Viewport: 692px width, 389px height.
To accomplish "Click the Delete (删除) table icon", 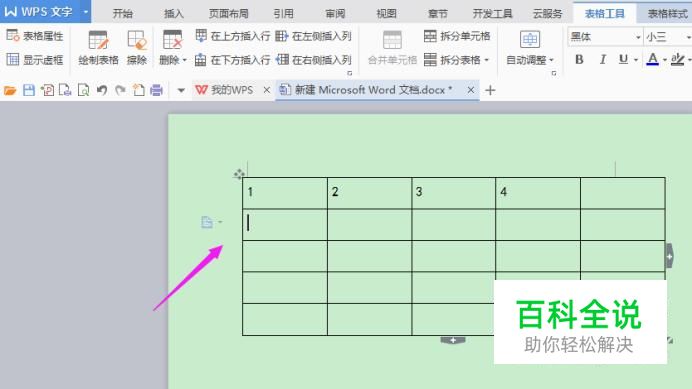I will tap(172, 40).
